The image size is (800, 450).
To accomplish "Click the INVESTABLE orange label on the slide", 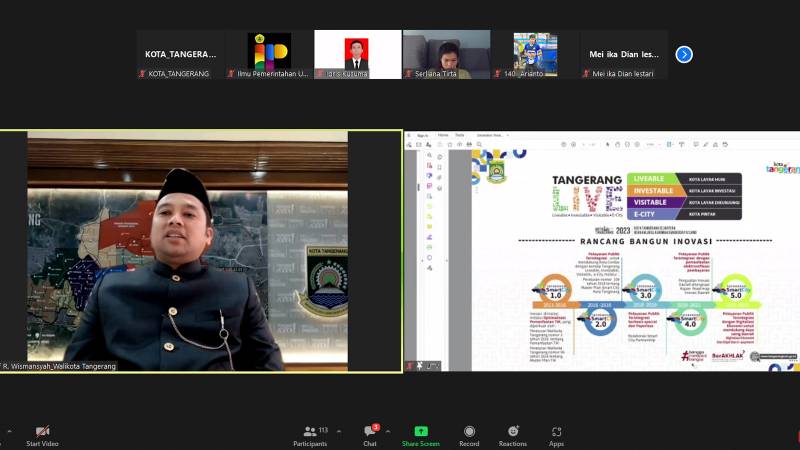I will [x=653, y=191].
